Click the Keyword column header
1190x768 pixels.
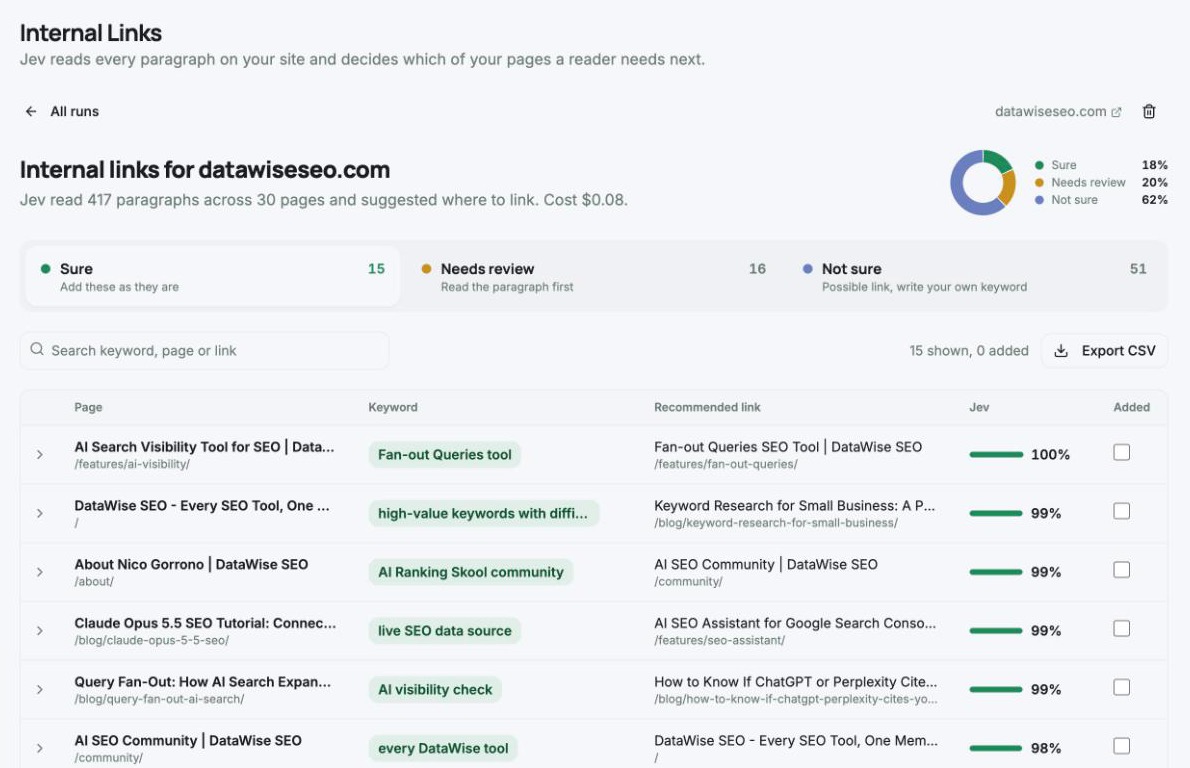click(x=393, y=407)
